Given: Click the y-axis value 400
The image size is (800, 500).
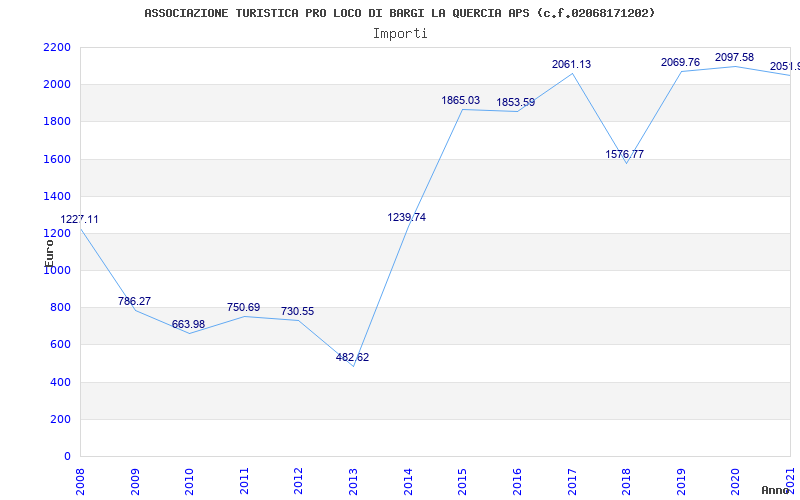Looking at the screenshot, I should pyautogui.click(x=61, y=382).
